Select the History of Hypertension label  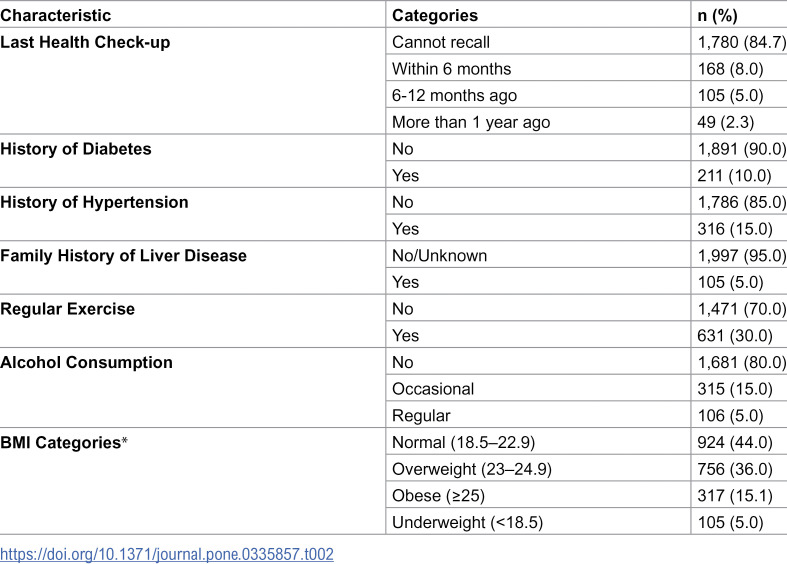pos(94,202)
